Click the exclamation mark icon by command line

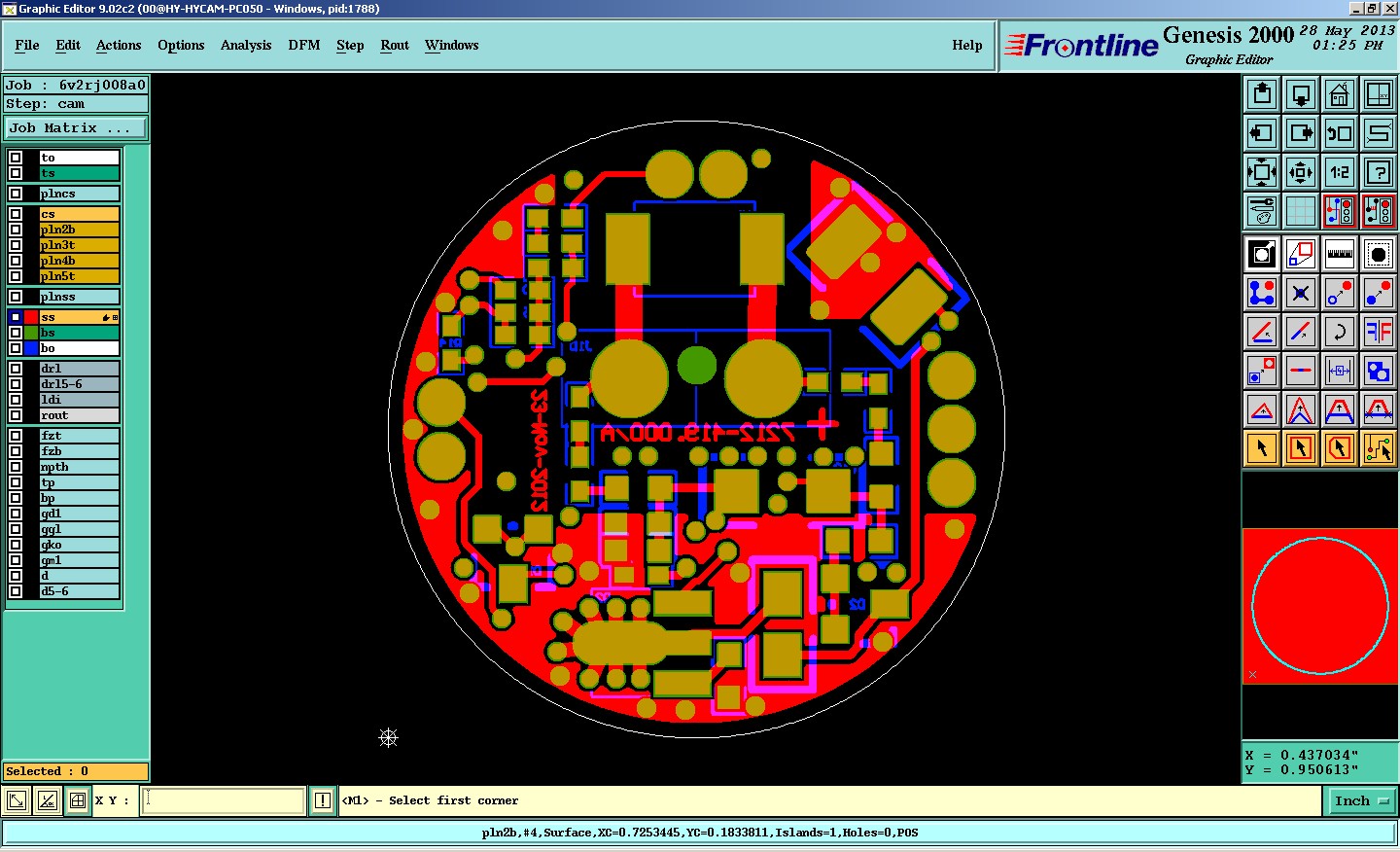(323, 800)
